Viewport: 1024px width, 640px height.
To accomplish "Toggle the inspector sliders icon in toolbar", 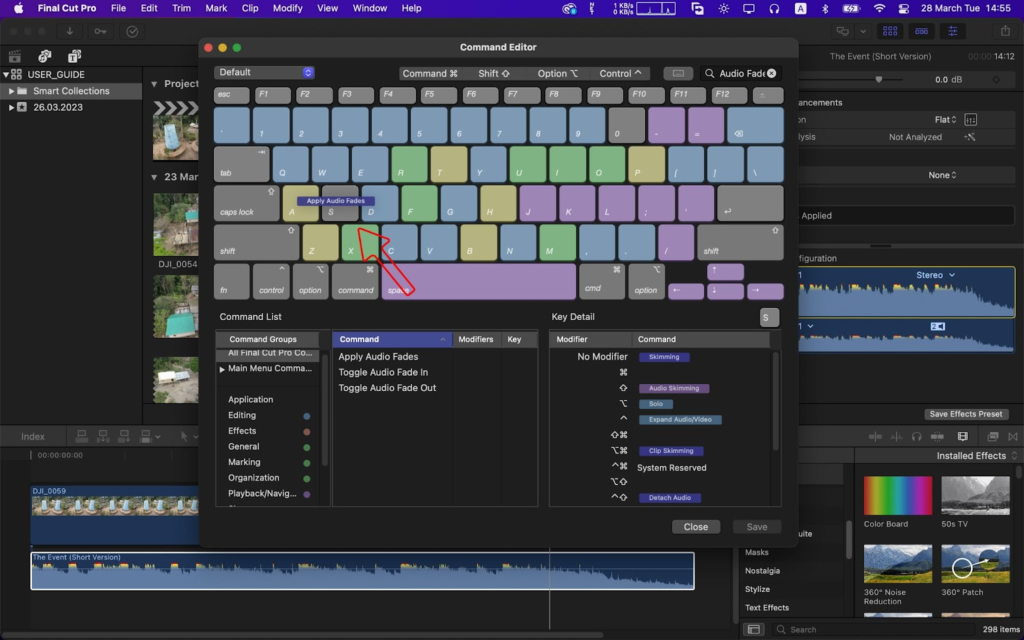I will coord(953,31).
